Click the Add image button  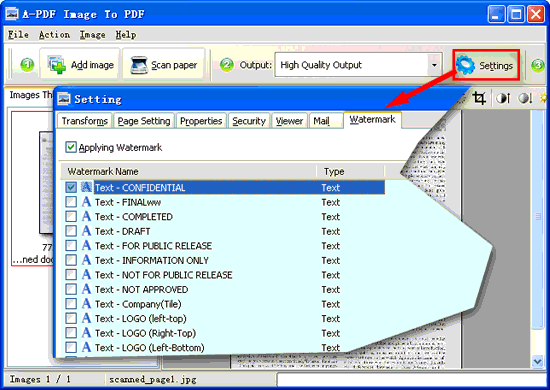click(x=80, y=65)
